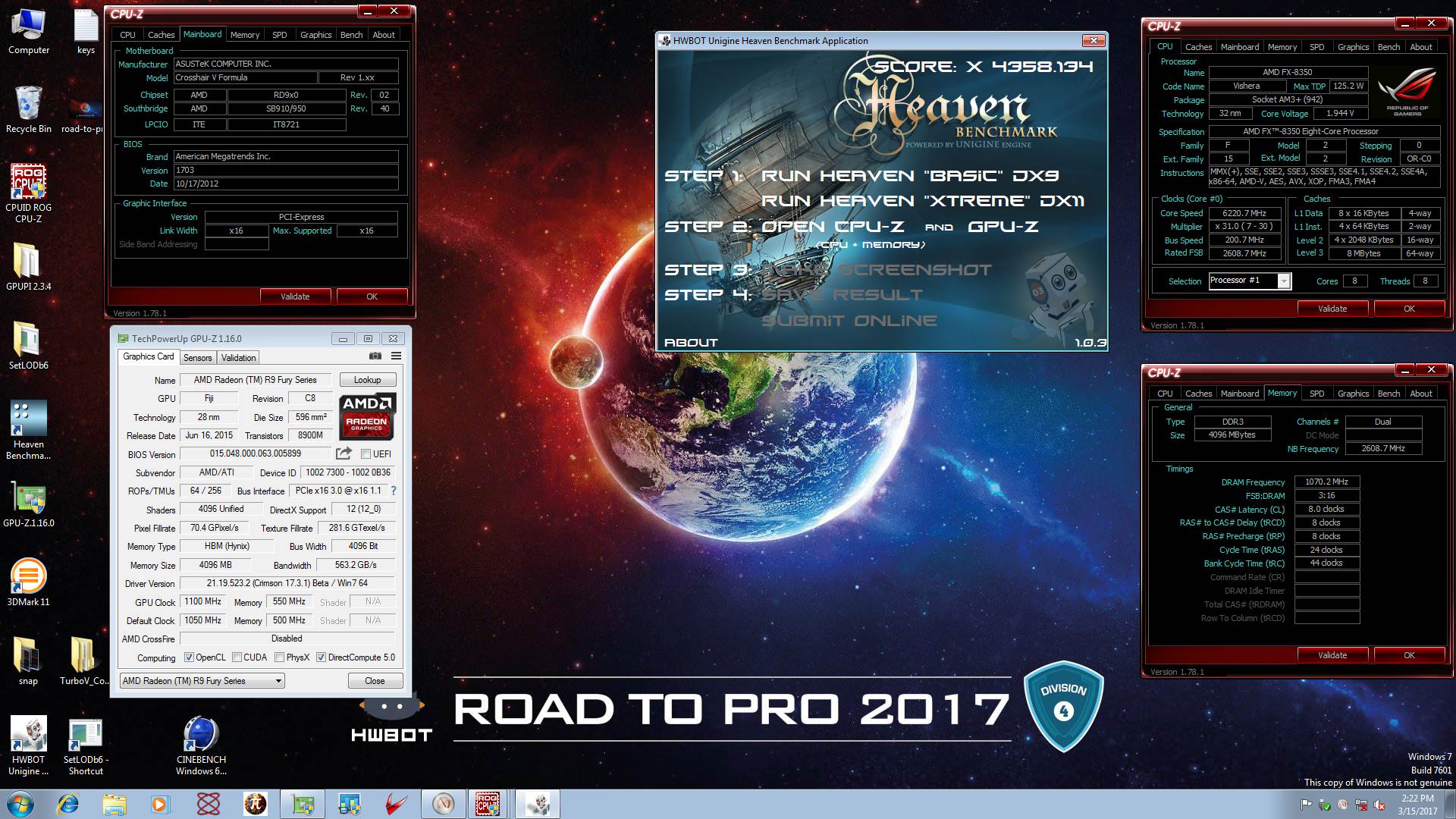Toggle the OpenCL checkbox in GPU-Z
Screen dimensions: 1456x819
pos(189,657)
